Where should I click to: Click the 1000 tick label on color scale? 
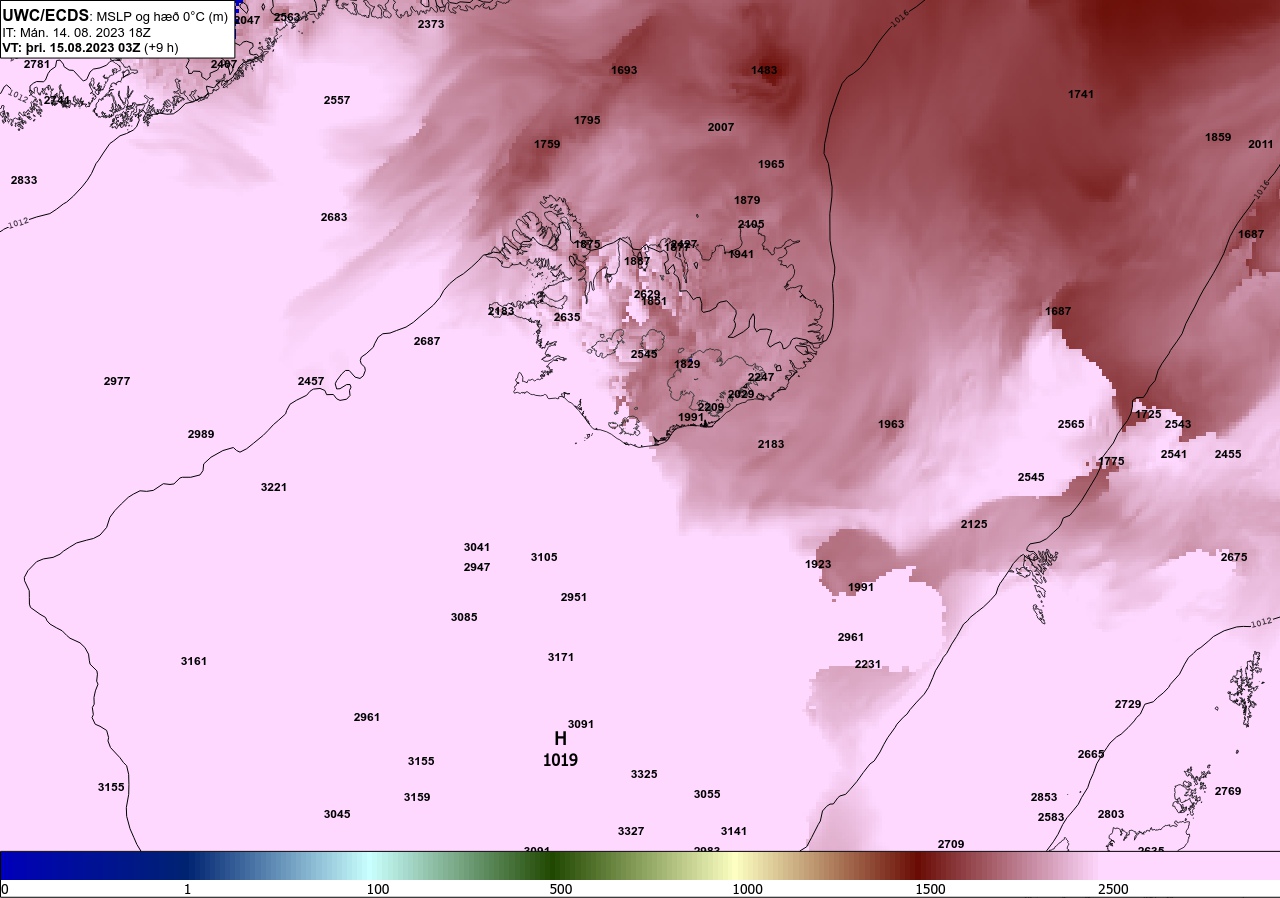747,889
